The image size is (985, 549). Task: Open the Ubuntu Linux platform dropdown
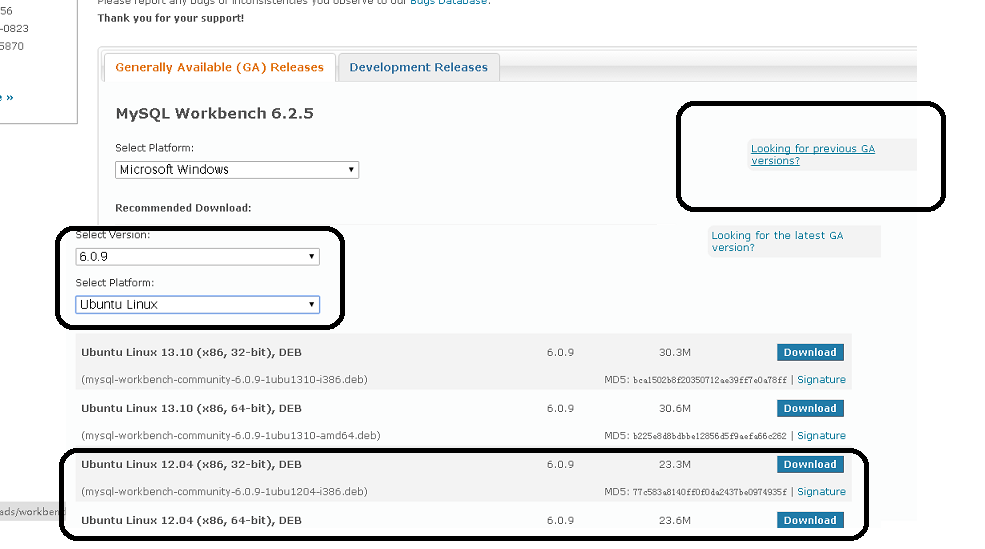pyautogui.click(x=197, y=305)
